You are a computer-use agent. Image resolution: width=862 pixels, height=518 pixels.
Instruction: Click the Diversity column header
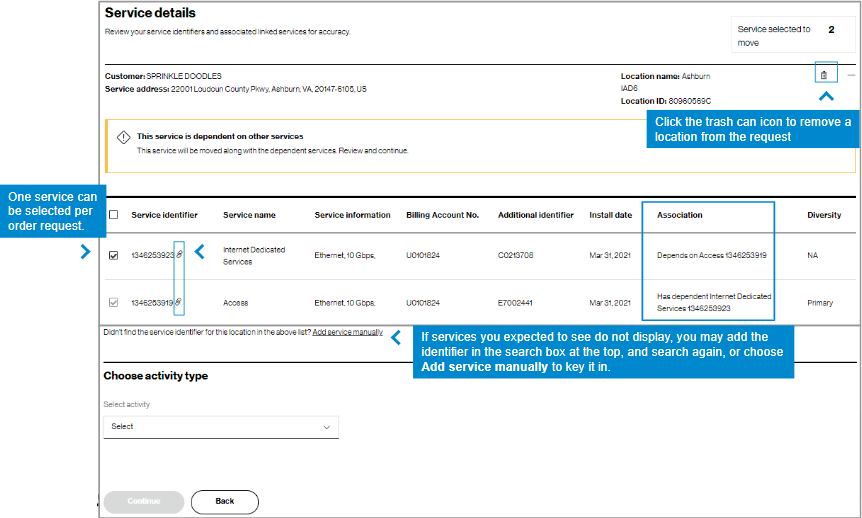[x=824, y=215]
